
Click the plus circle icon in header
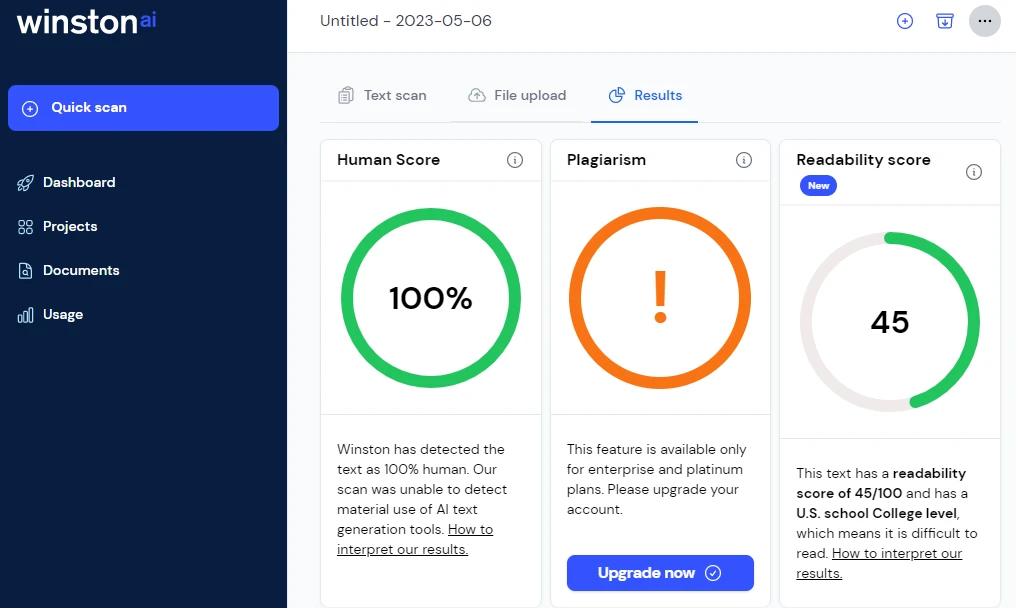point(905,21)
